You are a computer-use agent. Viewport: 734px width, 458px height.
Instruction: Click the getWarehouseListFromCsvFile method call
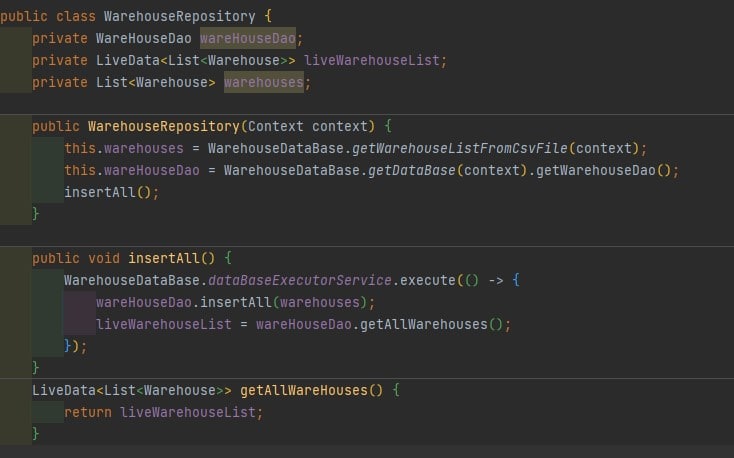[x=460, y=148]
